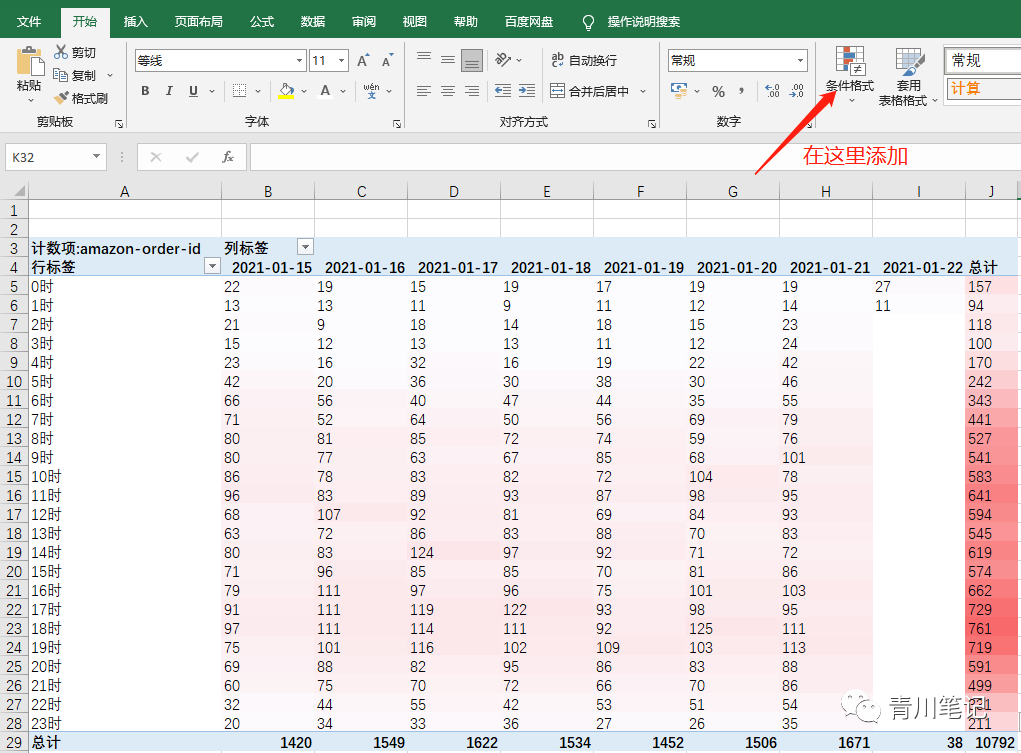Screen dimensions: 1021x753
Task: Open the row labels (行标签) filter
Action: pyautogui.click(x=212, y=266)
